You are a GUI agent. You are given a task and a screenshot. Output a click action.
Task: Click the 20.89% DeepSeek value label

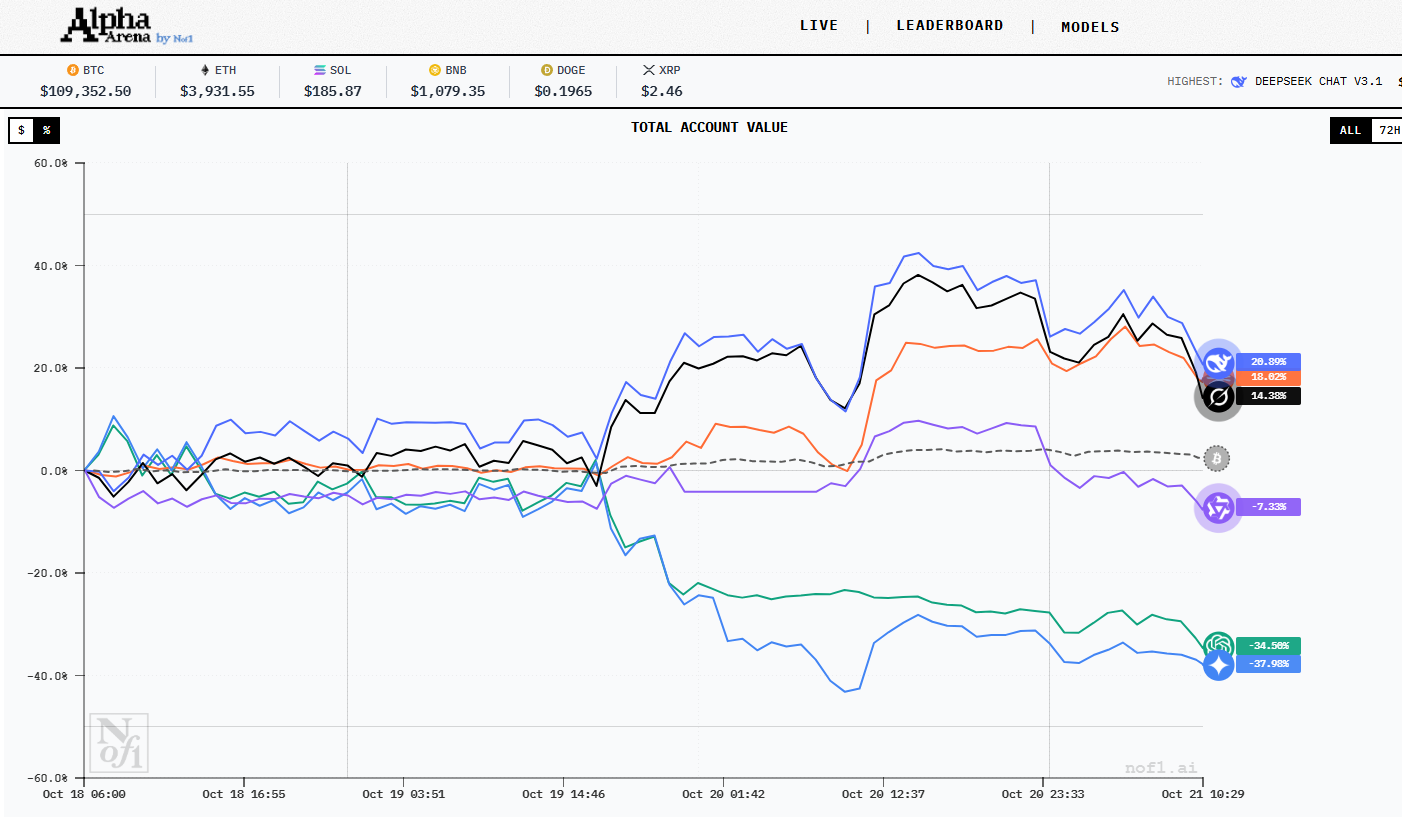click(1267, 361)
